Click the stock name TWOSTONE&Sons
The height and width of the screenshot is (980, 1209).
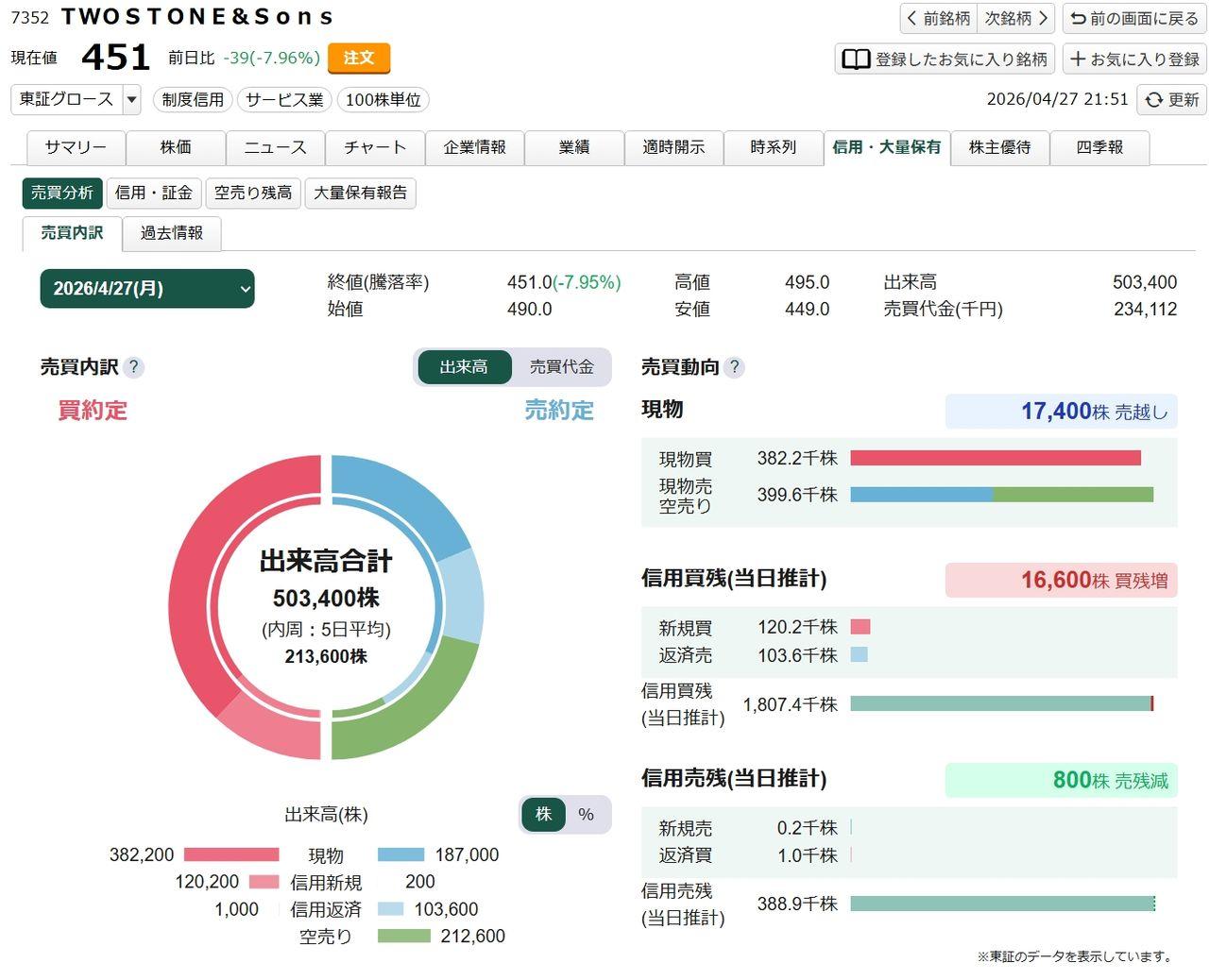tap(196, 17)
